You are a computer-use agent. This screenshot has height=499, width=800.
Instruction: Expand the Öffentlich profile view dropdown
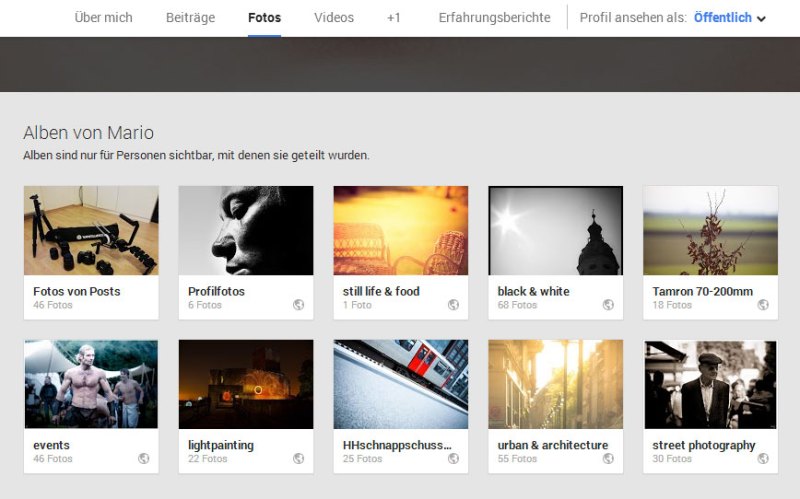click(729, 18)
